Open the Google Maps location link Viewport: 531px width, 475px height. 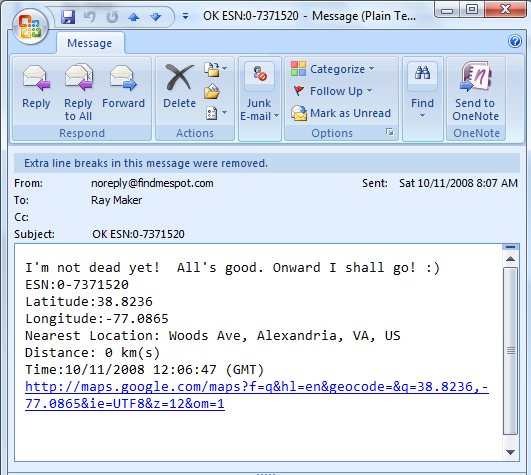tap(257, 395)
